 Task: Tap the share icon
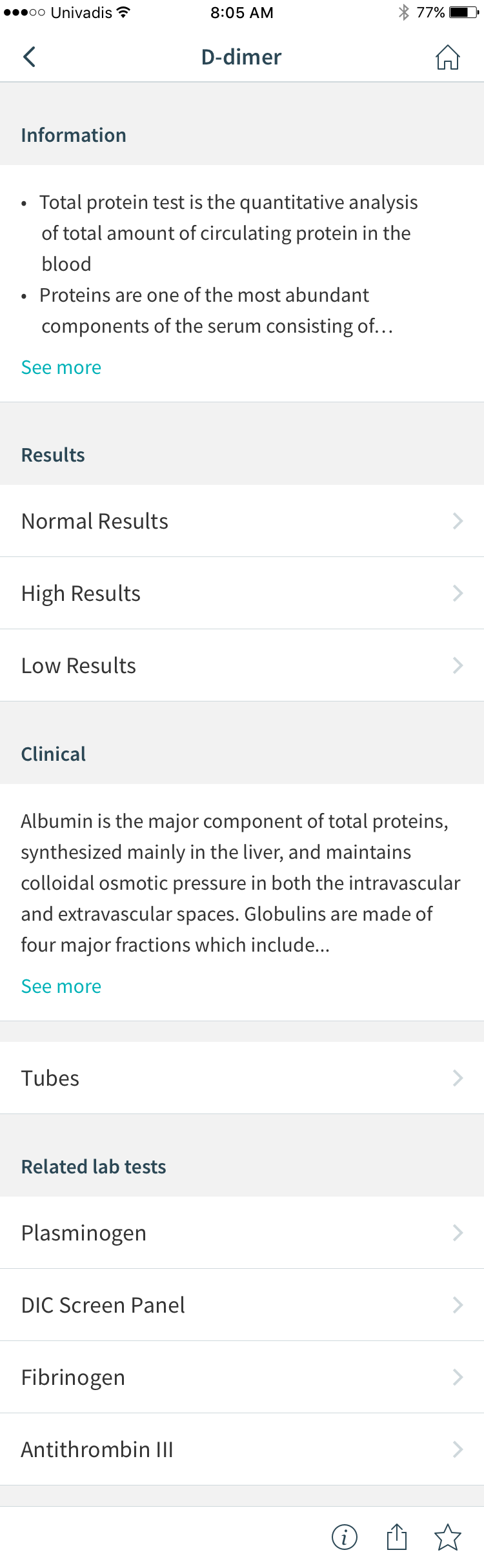coord(396,1536)
